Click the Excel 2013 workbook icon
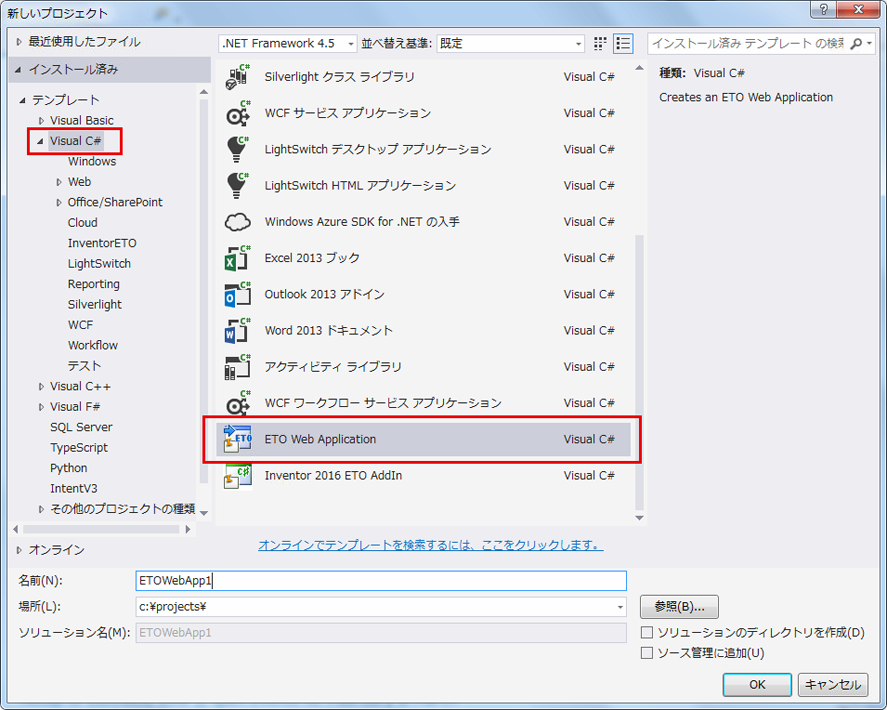 pyautogui.click(x=238, y=258)
